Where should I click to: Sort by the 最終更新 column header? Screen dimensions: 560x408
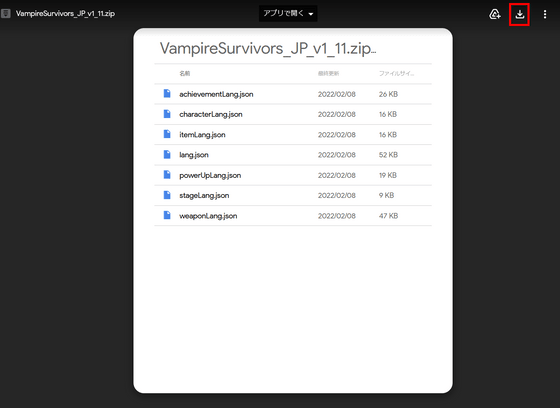click(x=328, y=74)
